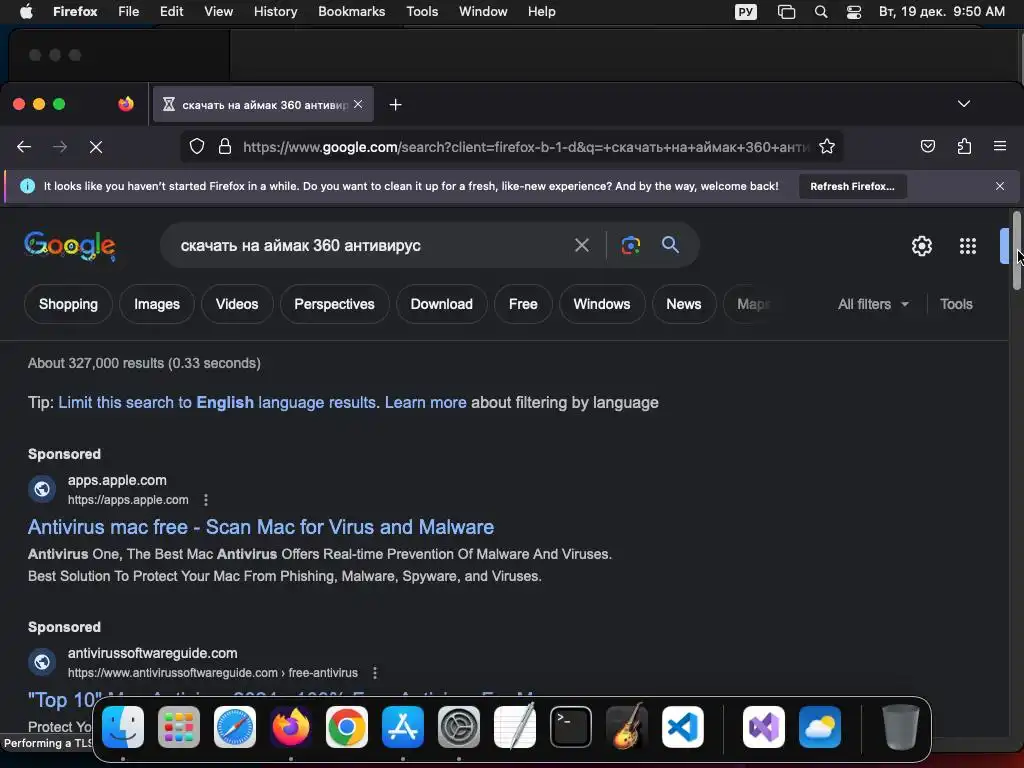Click Refresh Firefox button
Image resolution: width=1024 pixels, height=768 pixels.
click(852, 186)
